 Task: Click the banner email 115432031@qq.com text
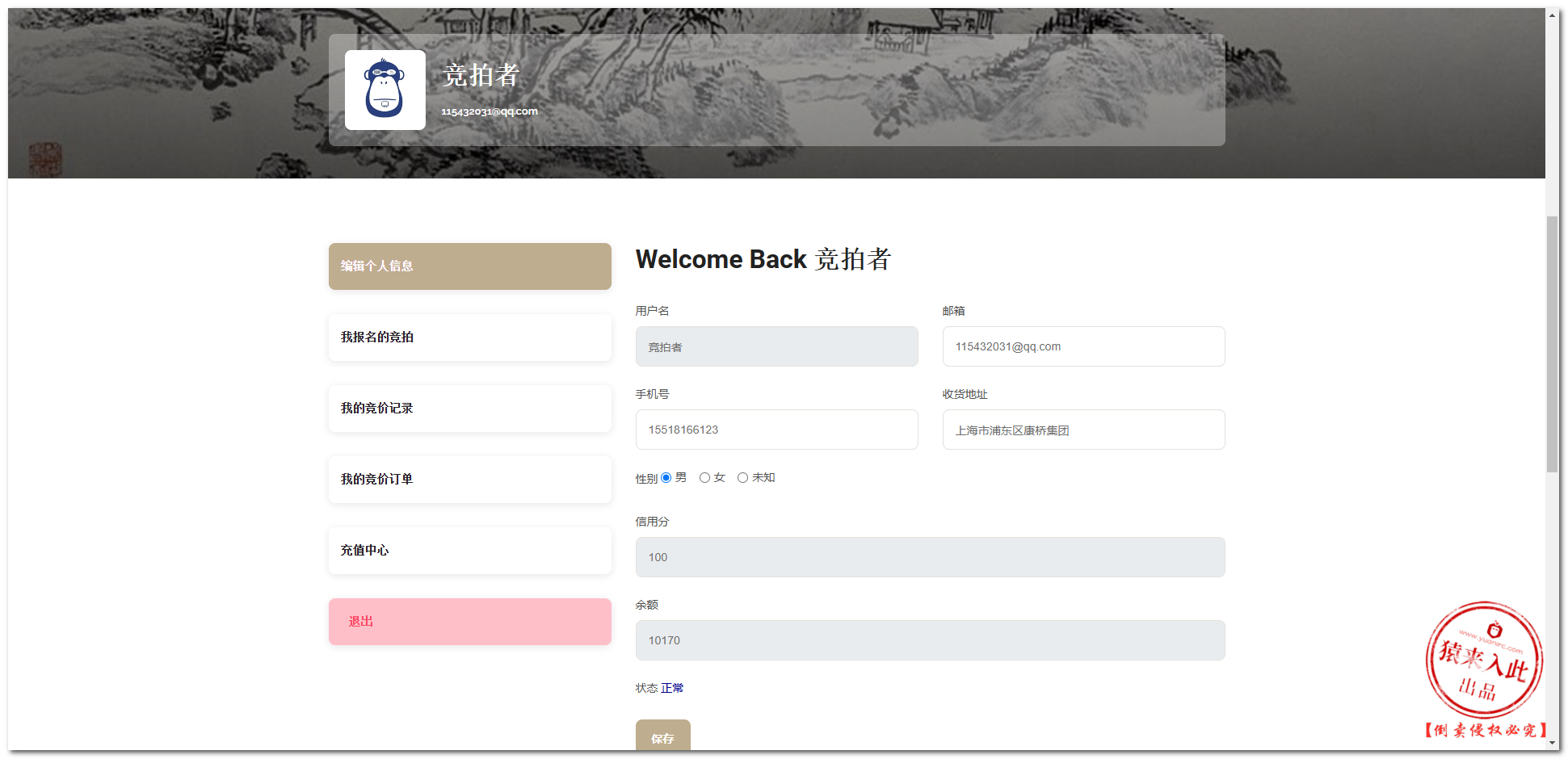(x=490, y=111)
